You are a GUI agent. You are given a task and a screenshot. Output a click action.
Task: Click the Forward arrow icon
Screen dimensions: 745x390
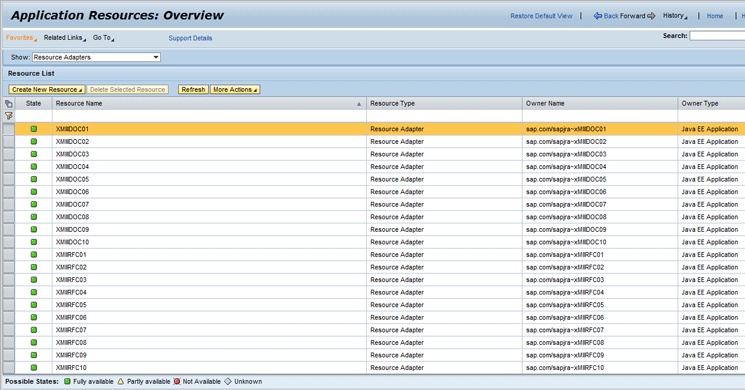tap(651, 16)
